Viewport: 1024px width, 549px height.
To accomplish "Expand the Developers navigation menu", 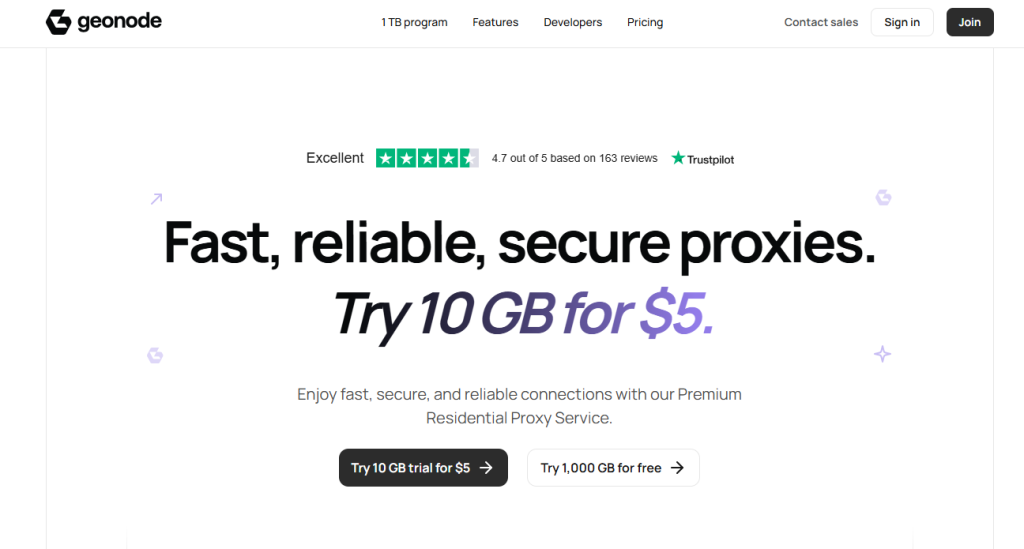I will pos(573,22).
